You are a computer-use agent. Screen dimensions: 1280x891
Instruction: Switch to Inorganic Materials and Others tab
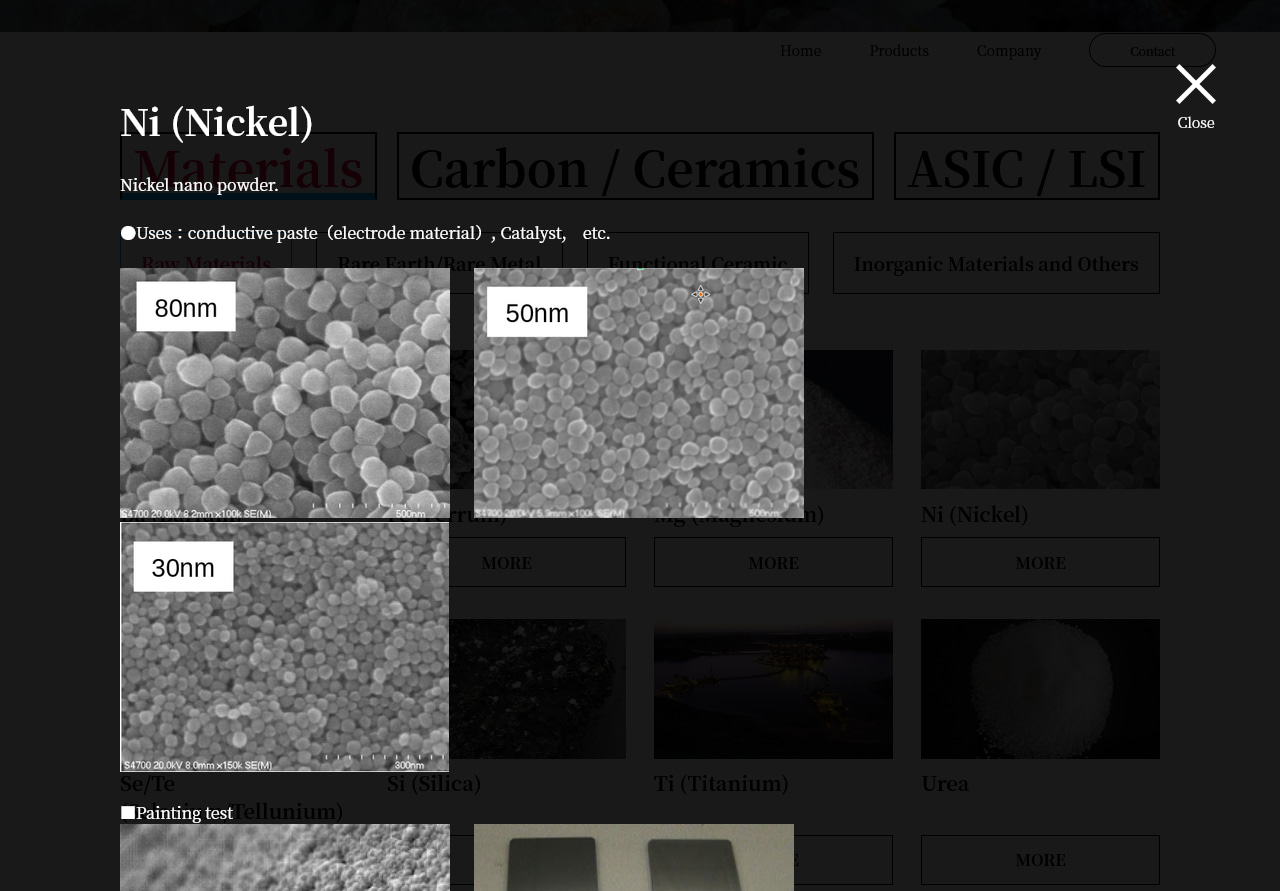[x=996, y=263]
